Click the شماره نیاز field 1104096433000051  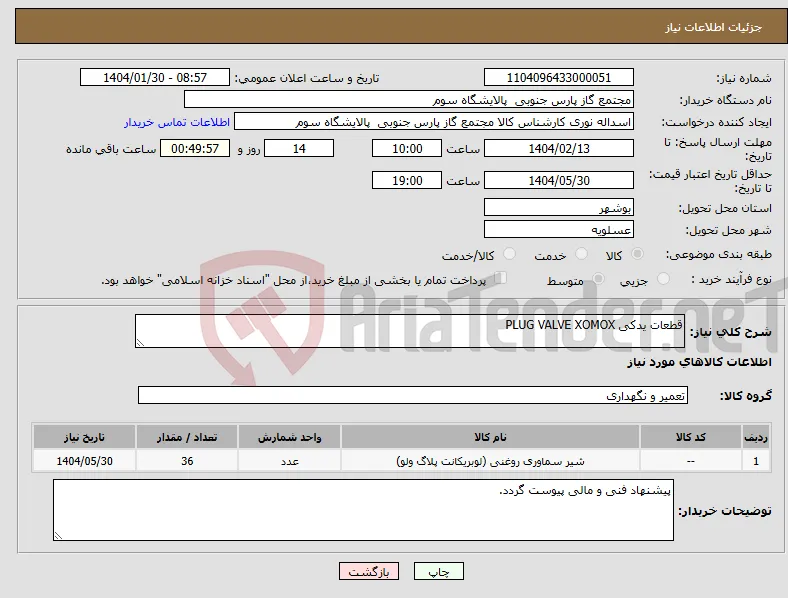(x=559, y=78)
